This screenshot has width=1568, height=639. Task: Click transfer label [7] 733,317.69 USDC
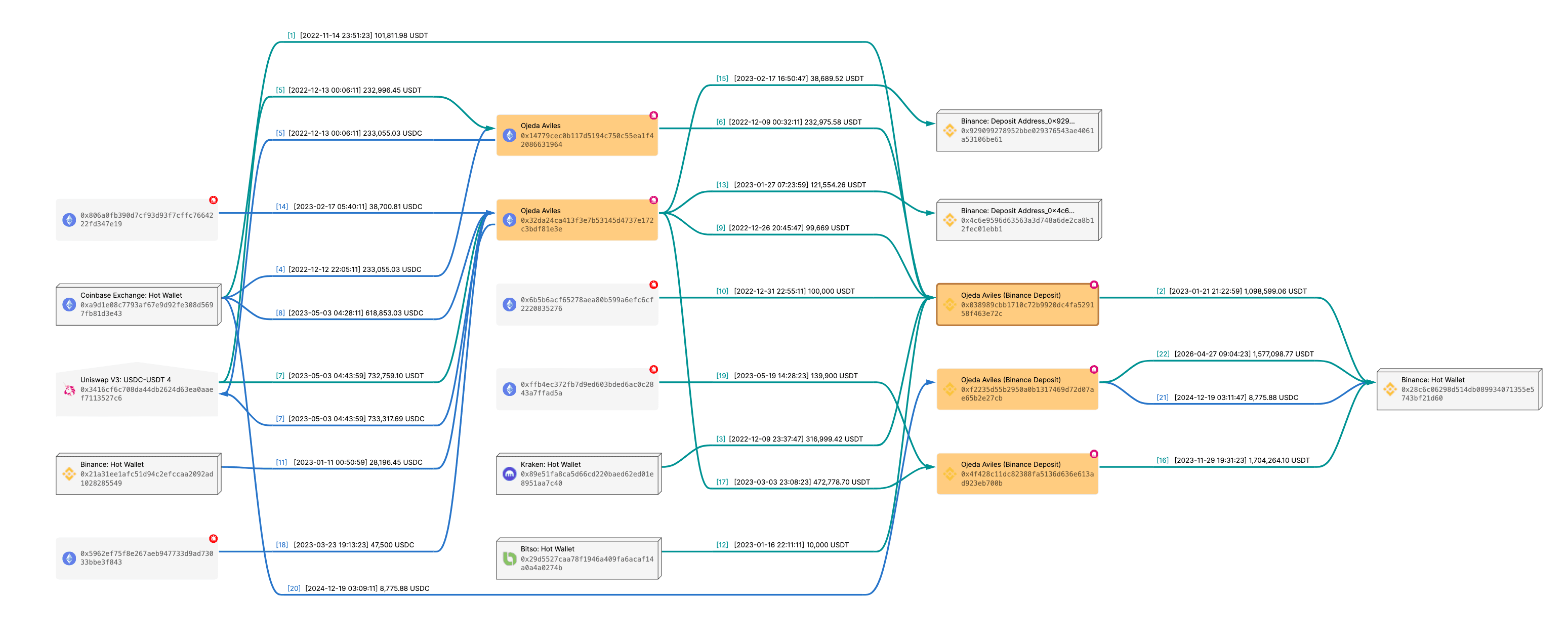tap(351, 419)
